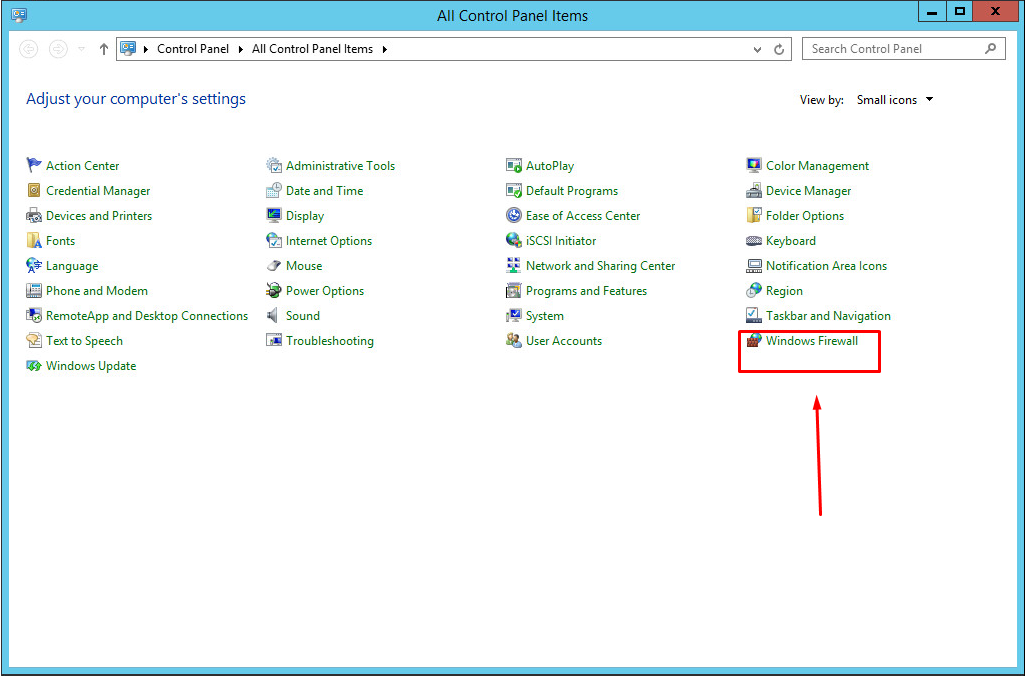Click the Sound speaker icon

click(274, 316)
